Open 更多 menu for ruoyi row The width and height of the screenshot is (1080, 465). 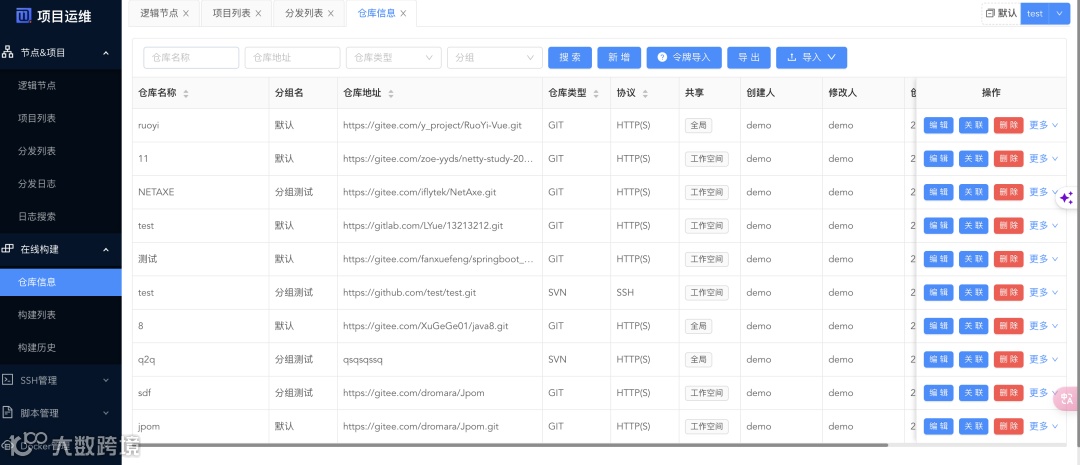pos(1043,125)
